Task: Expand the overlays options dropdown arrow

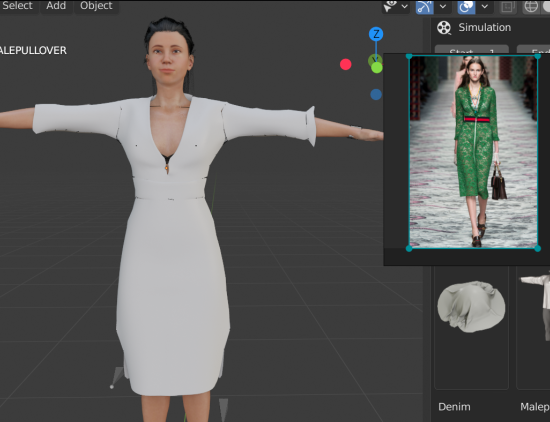Action: [x=484, y=6]
